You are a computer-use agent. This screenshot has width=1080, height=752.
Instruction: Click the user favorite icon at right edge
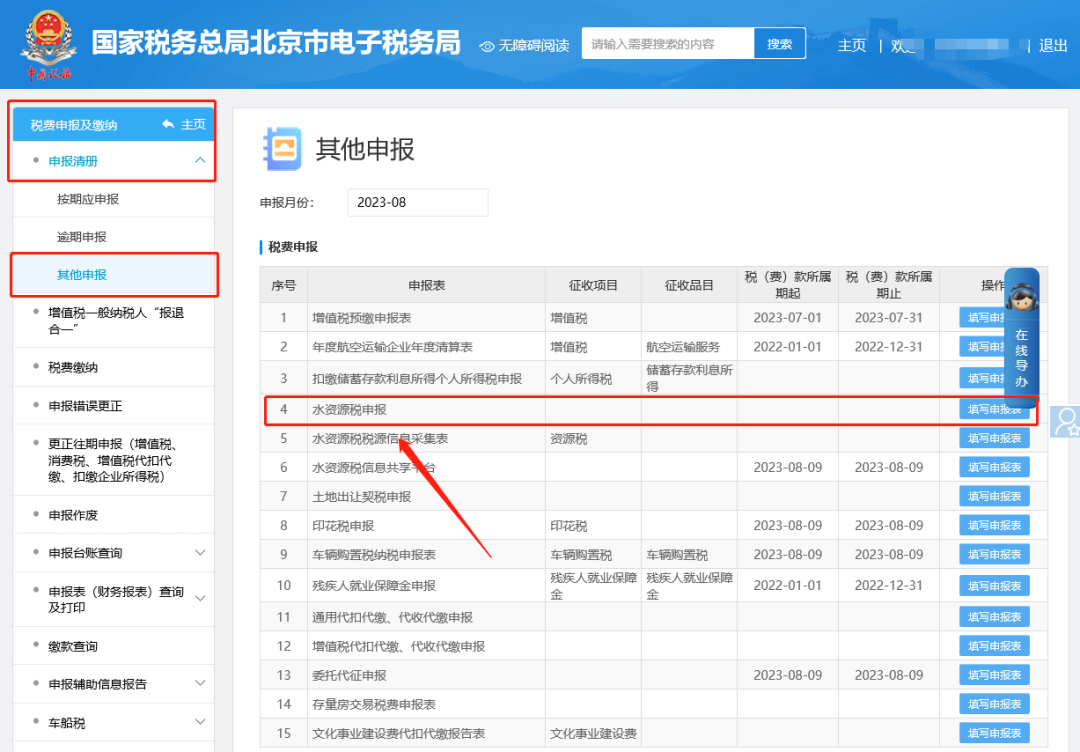click(1067, 420)
